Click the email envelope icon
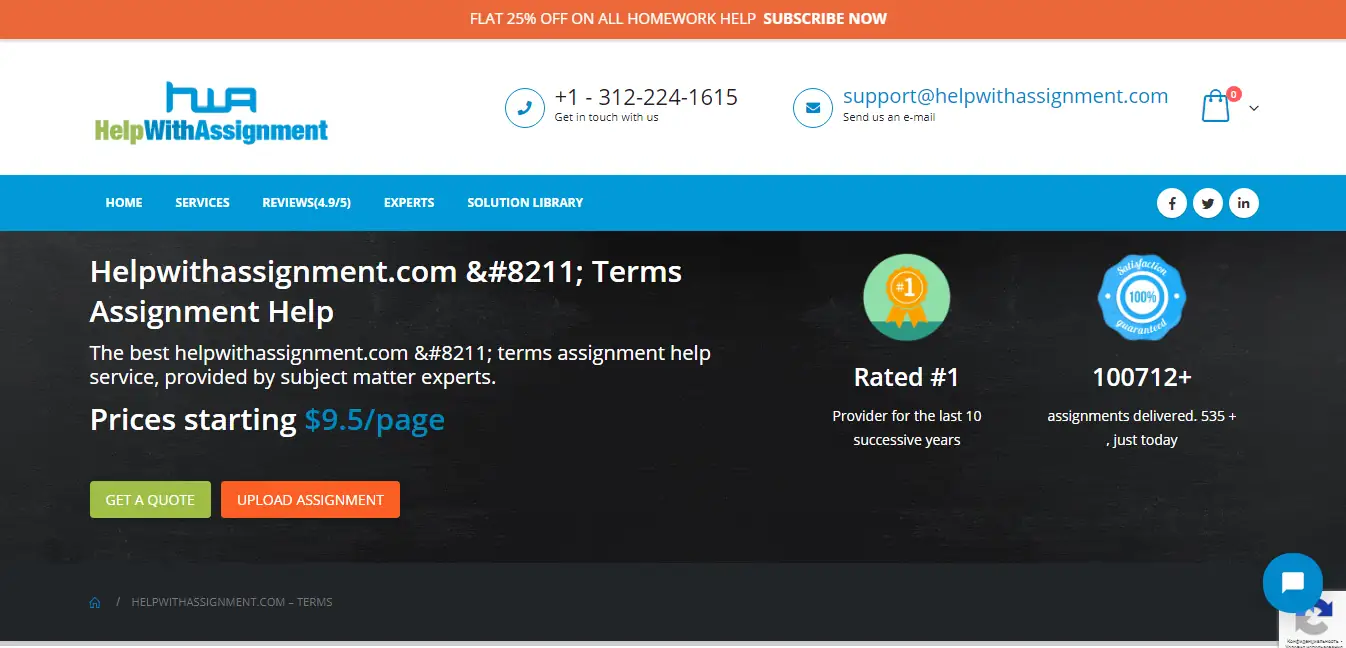 point(813,108)
